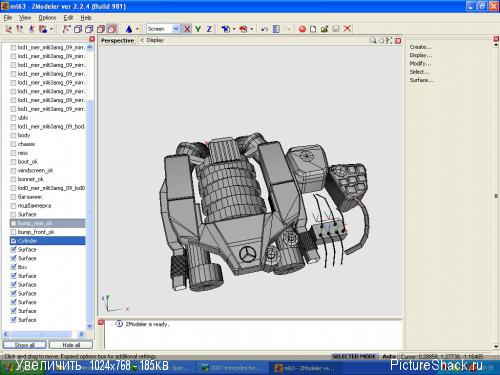The image size is (500, 375).
Task: Click the red tool icon before undo
Action: pyautogui.click(x=243, y=29)
